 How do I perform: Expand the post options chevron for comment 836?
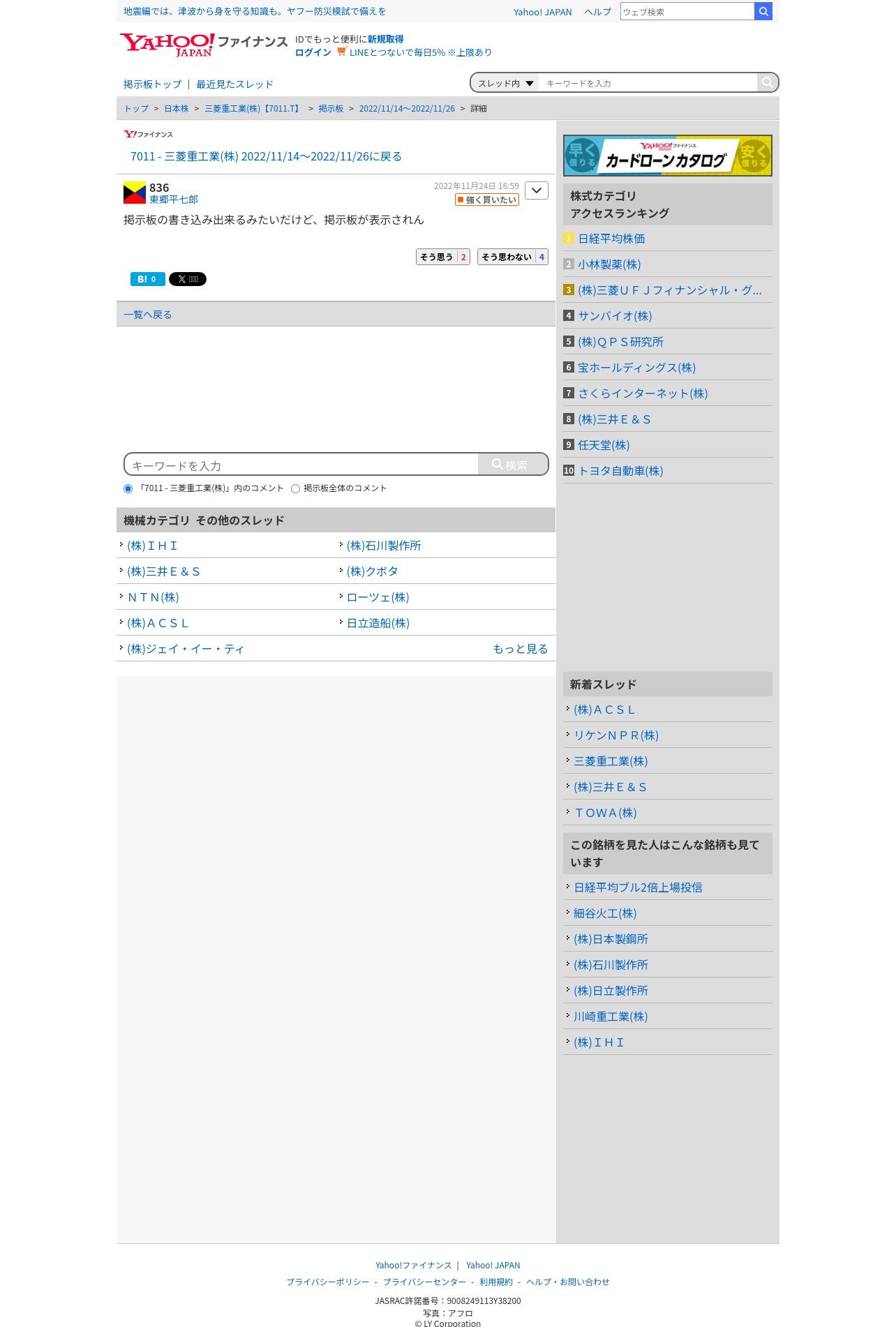537,190
